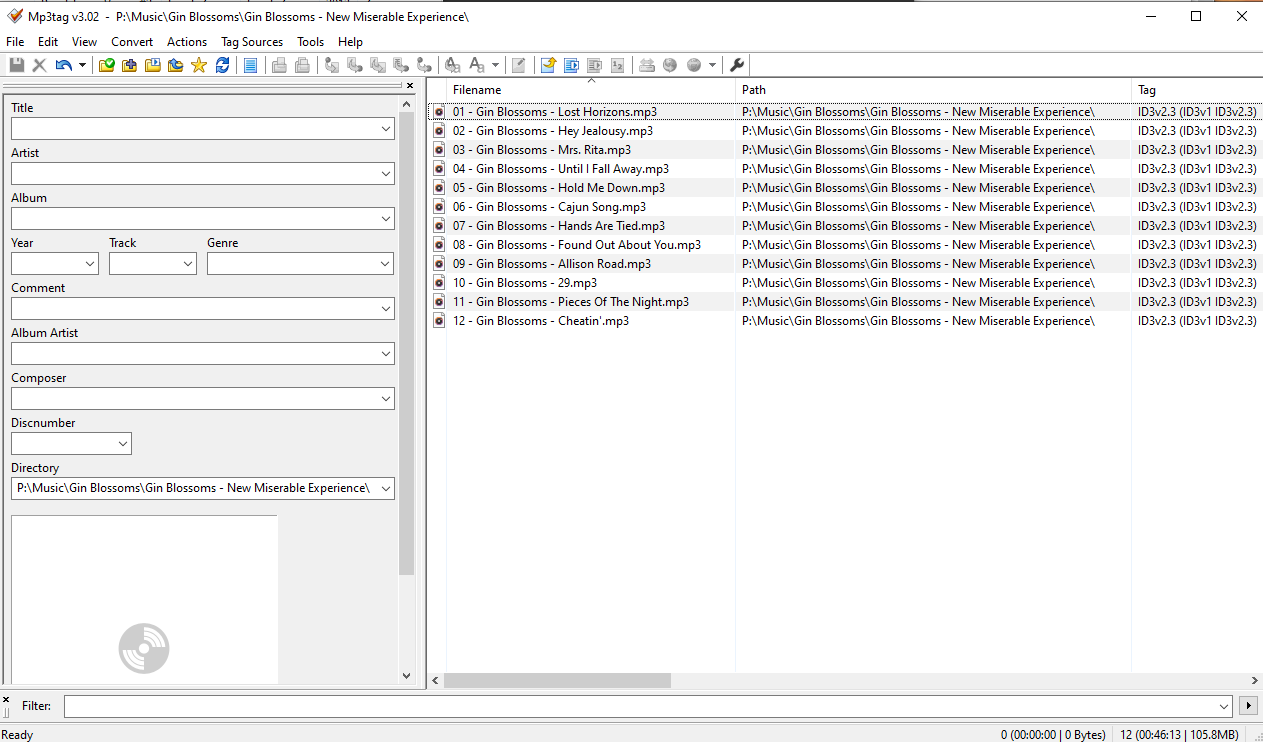Click Change directory folder icon with green check
Screen dimensions: 1263x742
[x=106, y=65]
